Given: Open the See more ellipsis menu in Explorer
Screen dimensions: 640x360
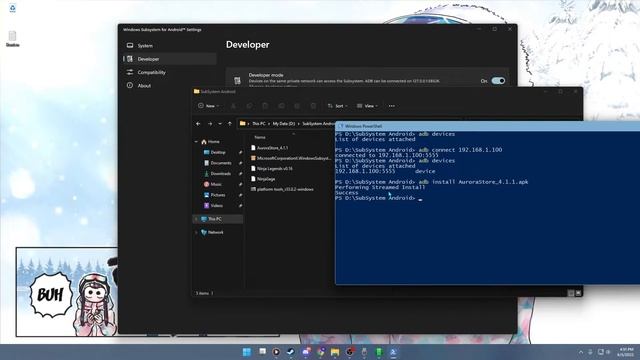Looking at the screenshot, I should click(x=391, y=106).
